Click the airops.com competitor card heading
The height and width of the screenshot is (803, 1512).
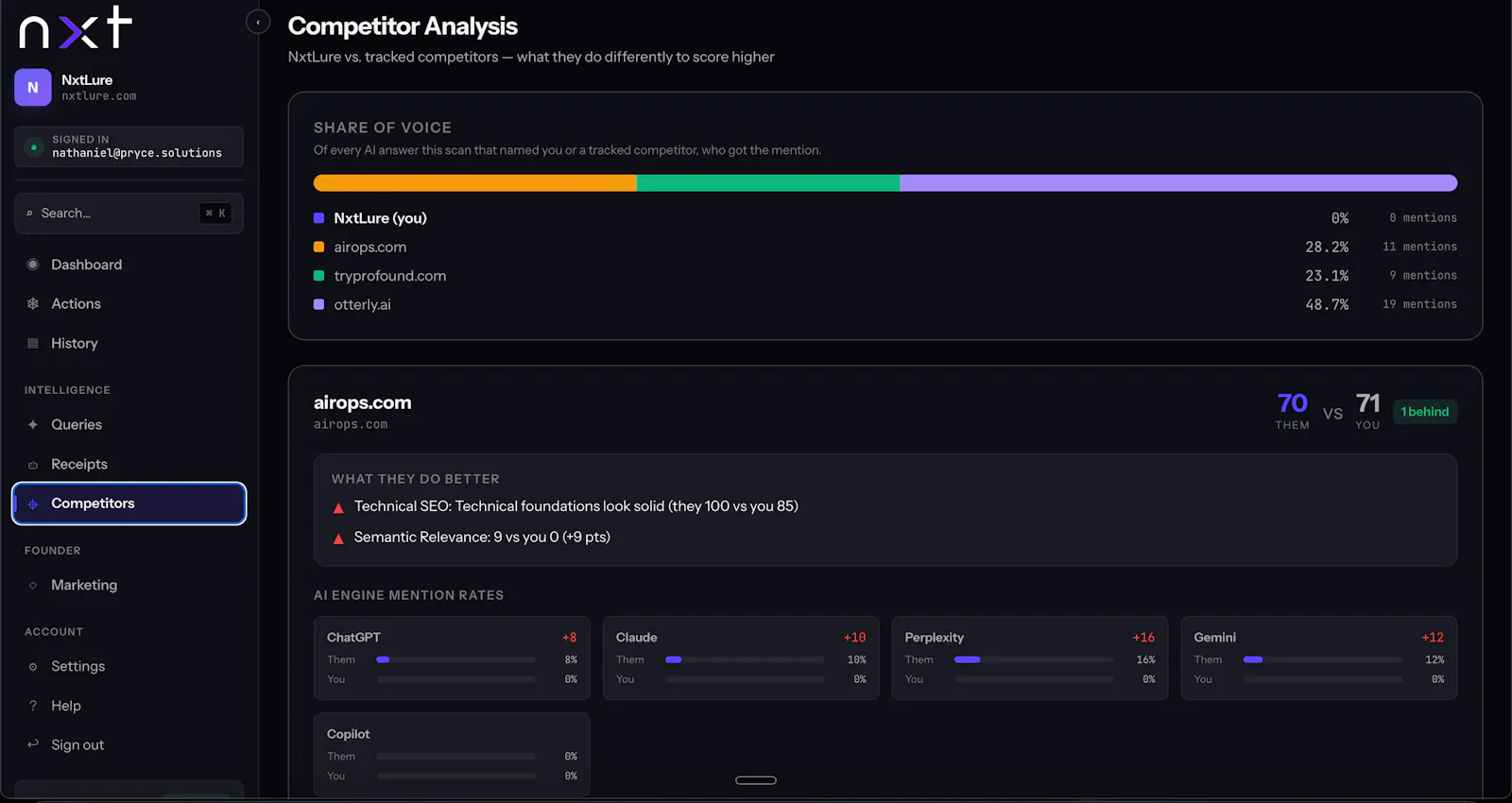click(362, 402)
